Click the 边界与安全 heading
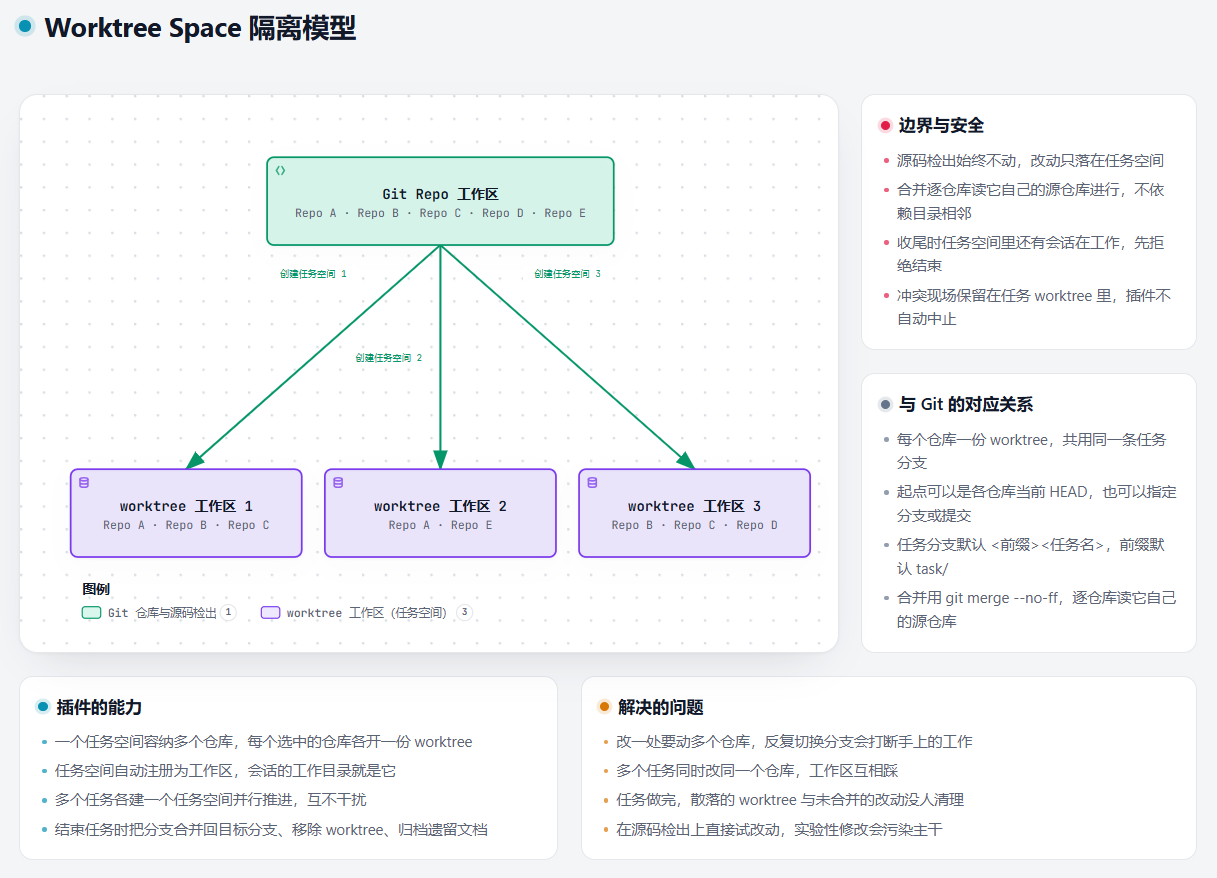 click(x=941, y=126)
